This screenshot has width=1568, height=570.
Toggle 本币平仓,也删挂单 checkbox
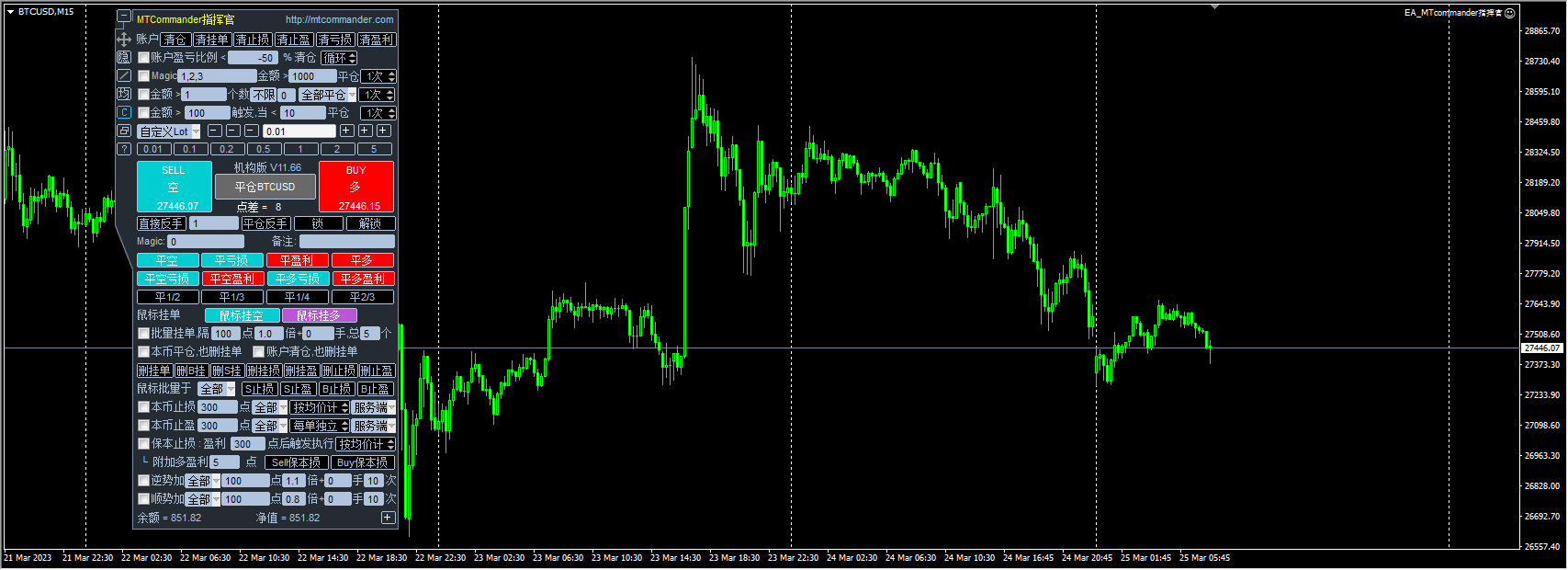[x=143, y=351]
